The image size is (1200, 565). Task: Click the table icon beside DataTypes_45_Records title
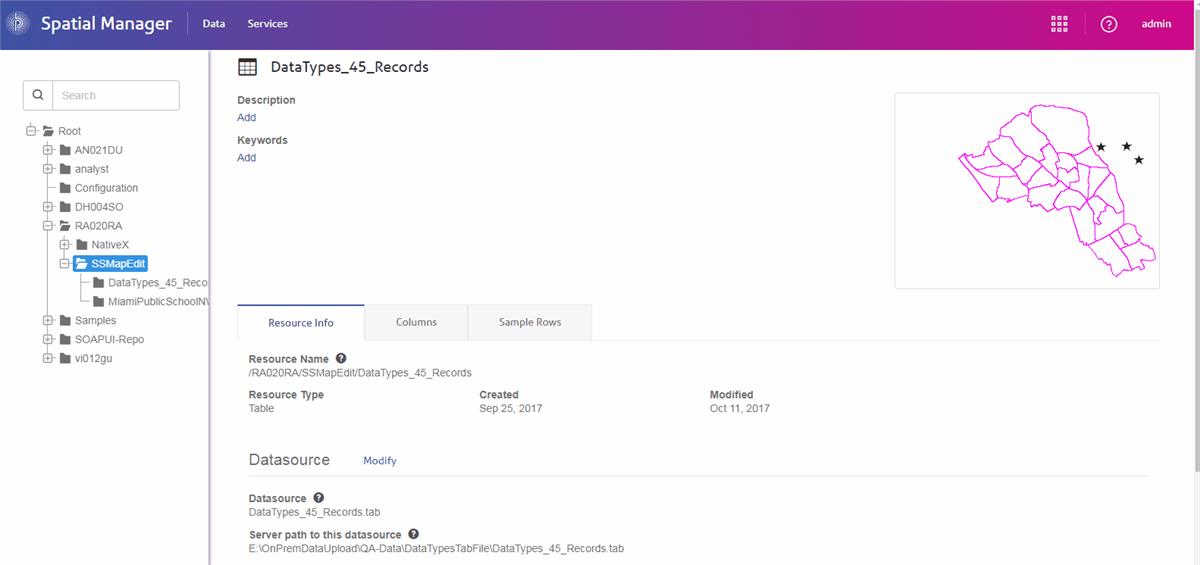coord(247,67)
